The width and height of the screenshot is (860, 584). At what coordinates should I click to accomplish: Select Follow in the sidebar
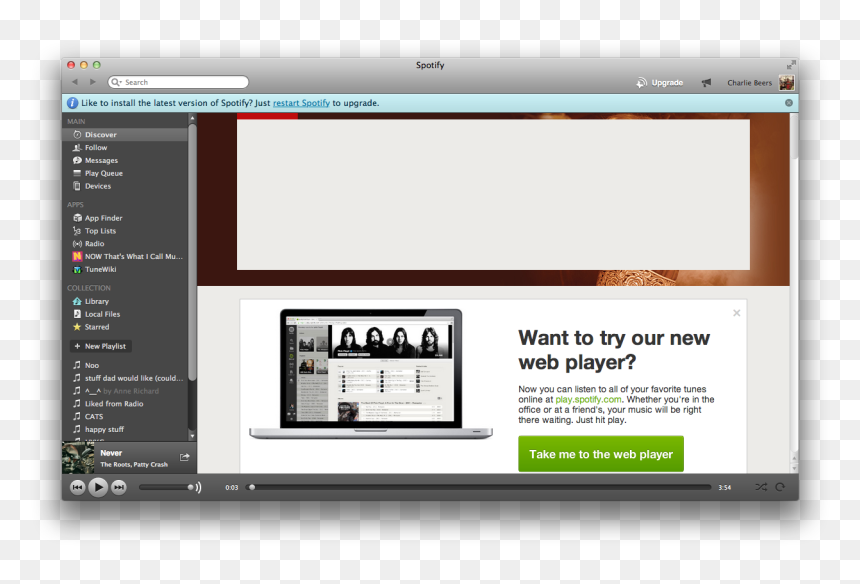pos(126,148)
